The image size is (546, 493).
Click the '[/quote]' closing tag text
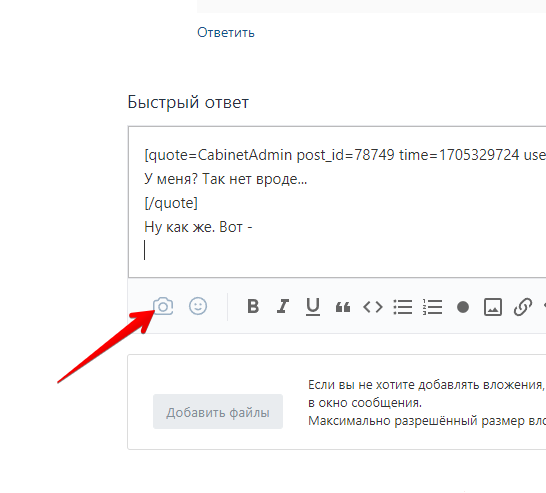point(171,203)
